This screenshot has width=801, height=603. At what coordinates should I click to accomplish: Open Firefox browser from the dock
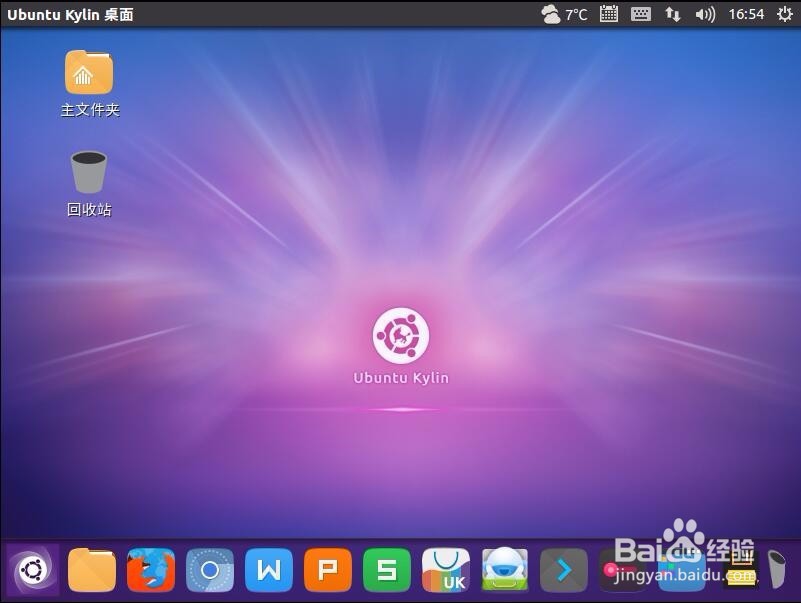(x=151, y=568)
